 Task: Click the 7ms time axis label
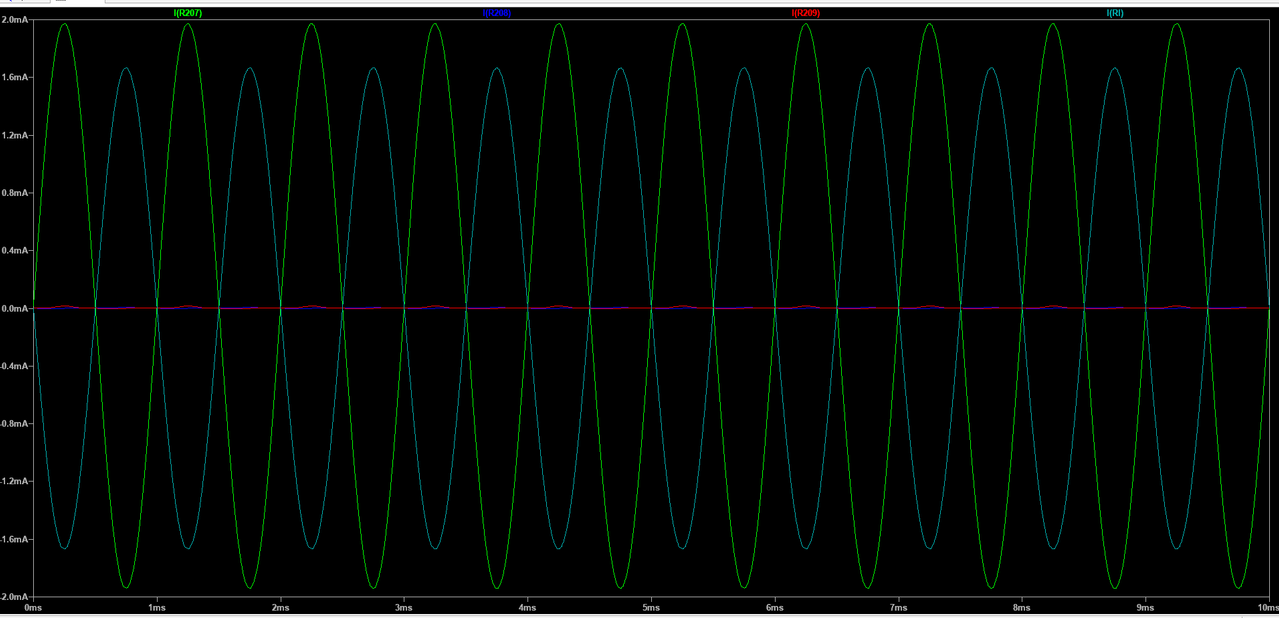[x=899, y=607]
